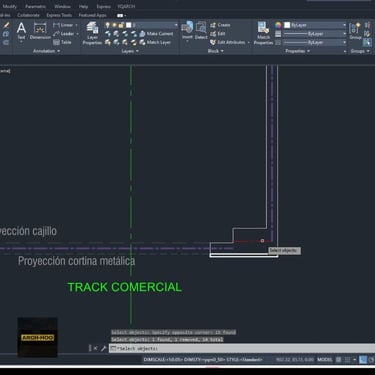Viewport: 375px width, 375px height.
Task: Click the Insert block icon
Action: 187,31
